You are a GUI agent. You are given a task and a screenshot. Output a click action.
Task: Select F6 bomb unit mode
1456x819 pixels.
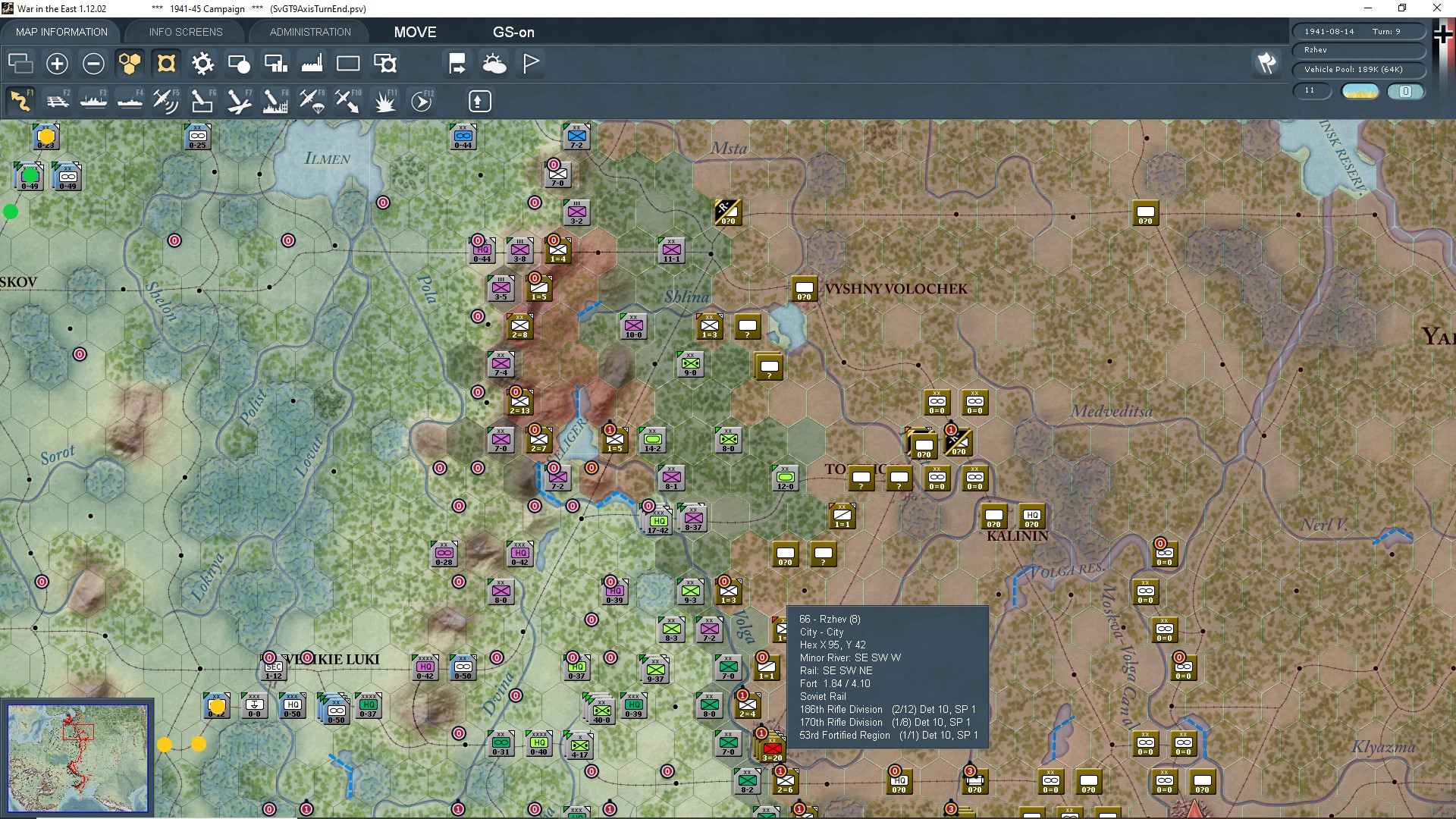(x=202, y=101)
